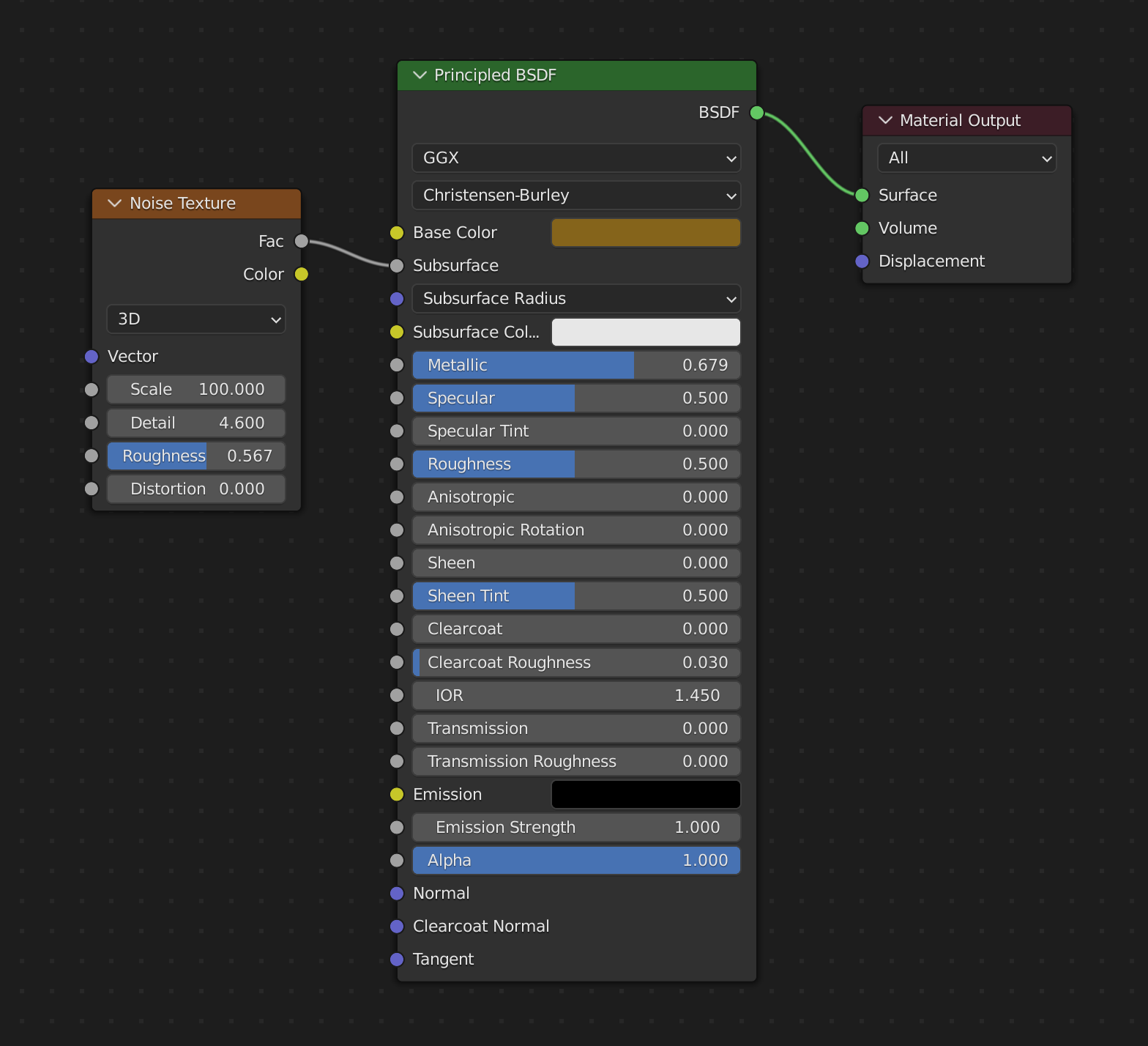The image size is (1148, 1046).
Task: Open the GGX distribution dropdown
Action: (576, 158)
